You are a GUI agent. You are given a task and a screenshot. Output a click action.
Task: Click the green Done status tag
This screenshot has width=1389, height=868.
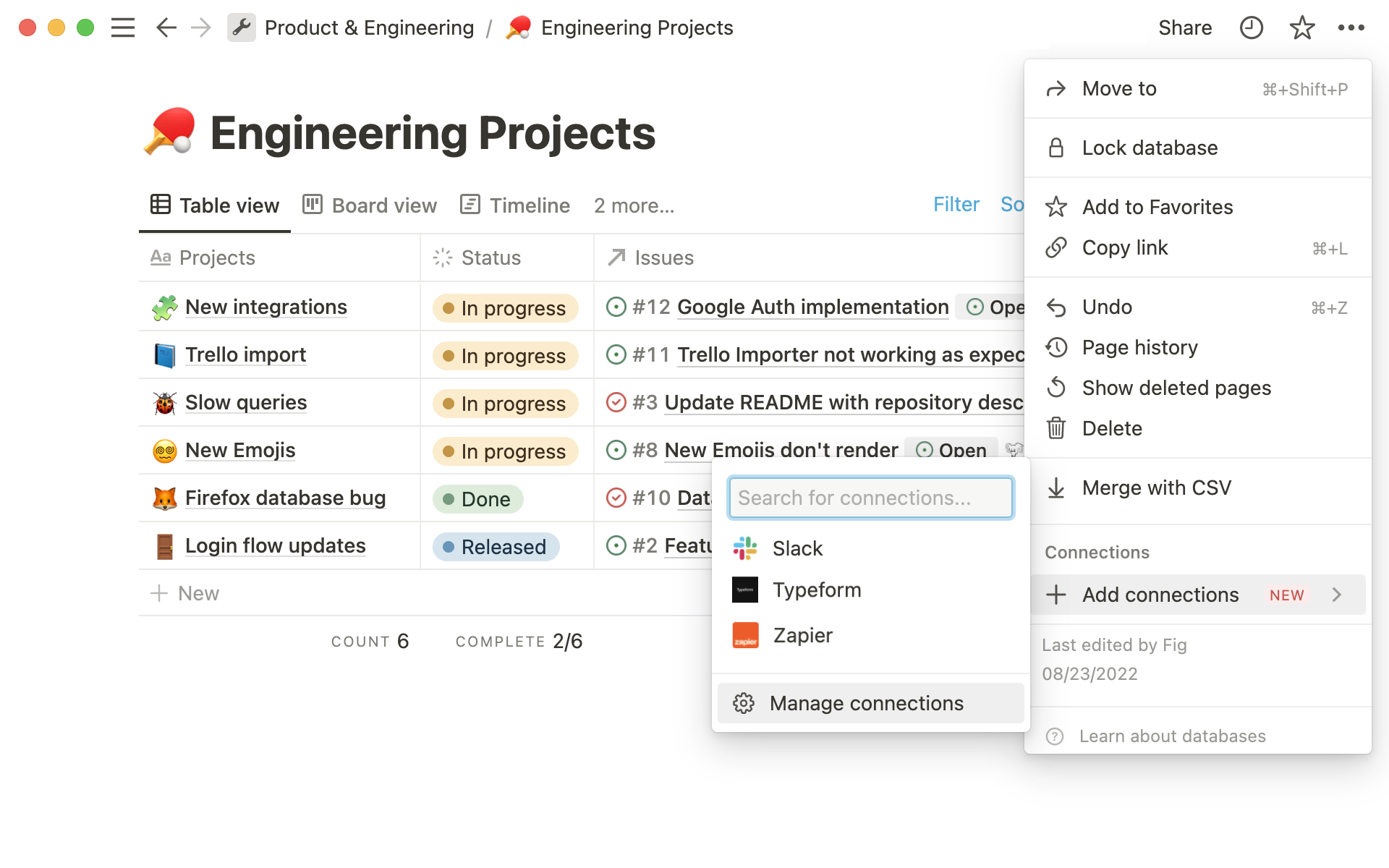pyautogui.click(x=477, y=499)
